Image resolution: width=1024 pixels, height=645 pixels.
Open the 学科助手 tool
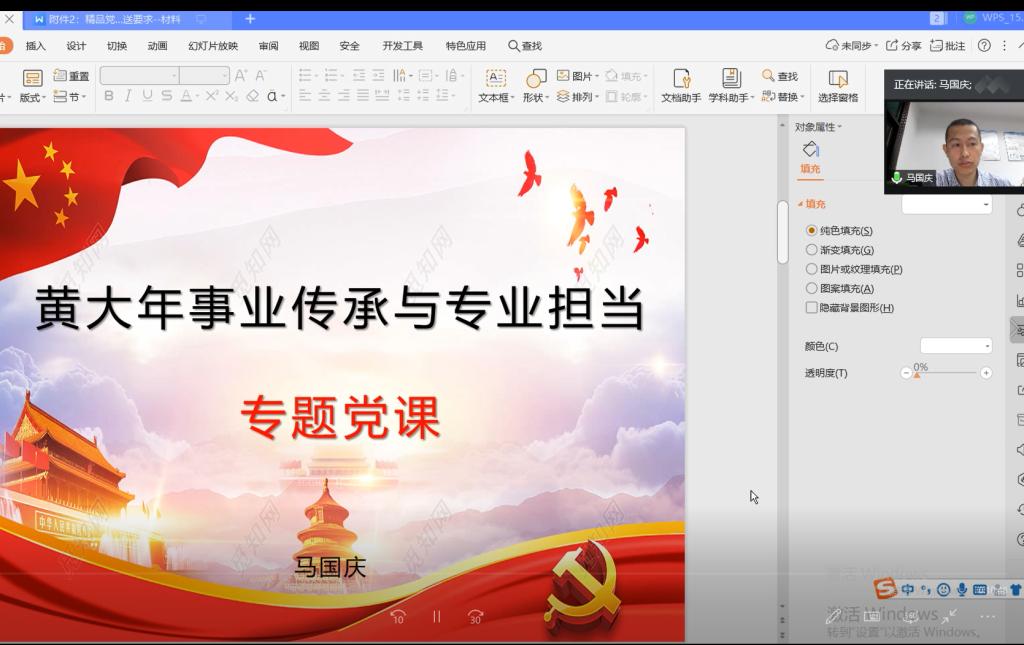tap(730, 79)
